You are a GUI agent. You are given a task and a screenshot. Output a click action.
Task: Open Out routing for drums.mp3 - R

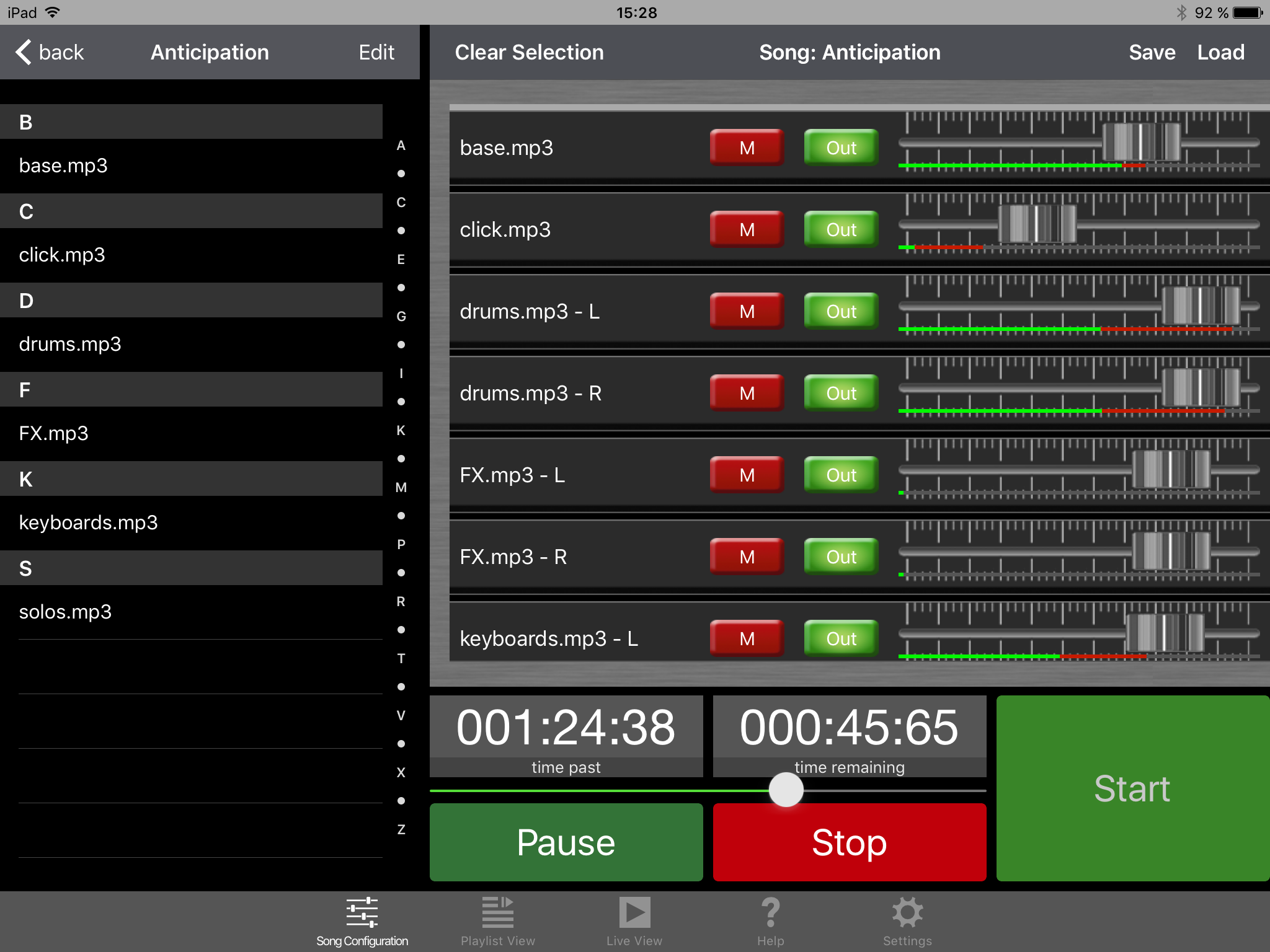click(x=841, y=393)
